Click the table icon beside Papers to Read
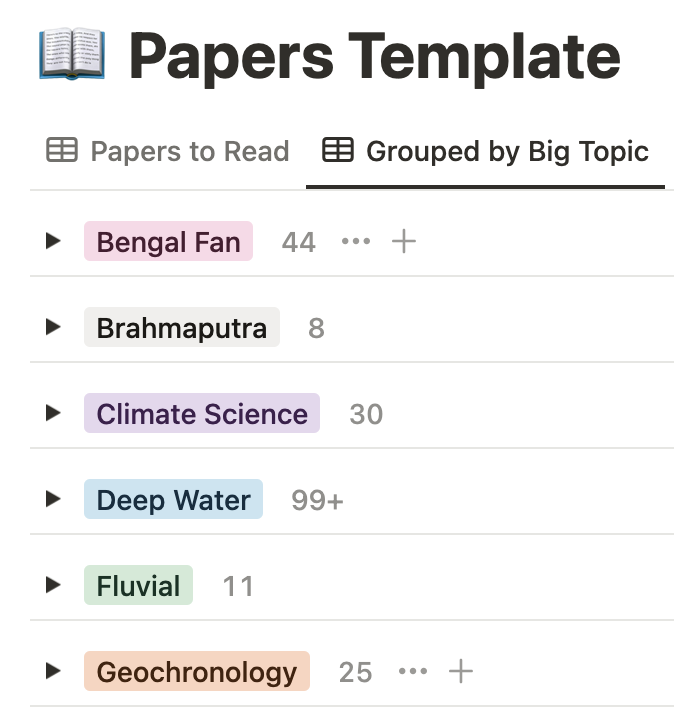 62,150
